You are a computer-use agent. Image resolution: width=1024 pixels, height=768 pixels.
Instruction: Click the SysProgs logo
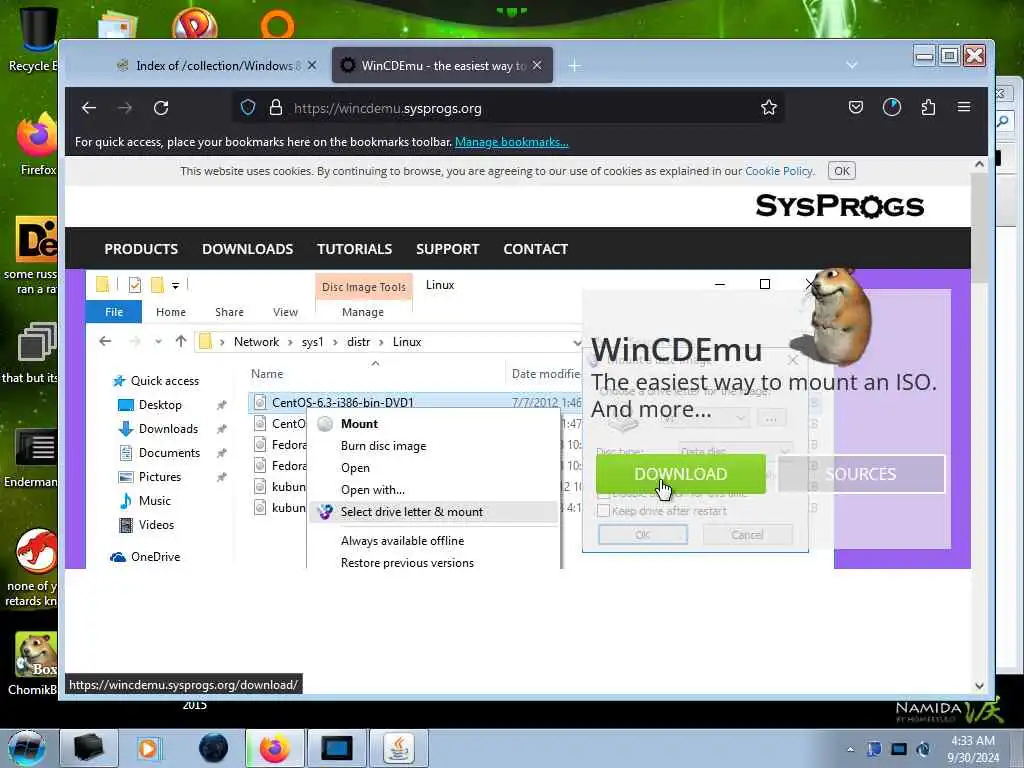(x=839, y=206)
